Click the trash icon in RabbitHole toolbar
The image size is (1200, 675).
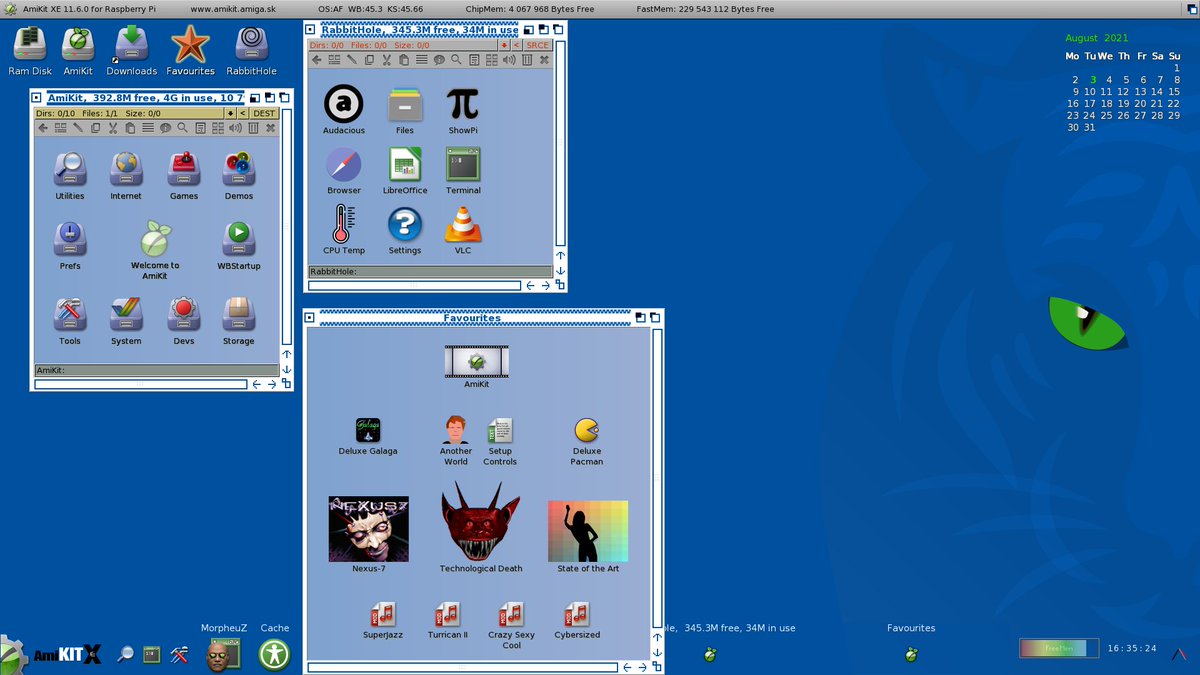click(527, 60)
